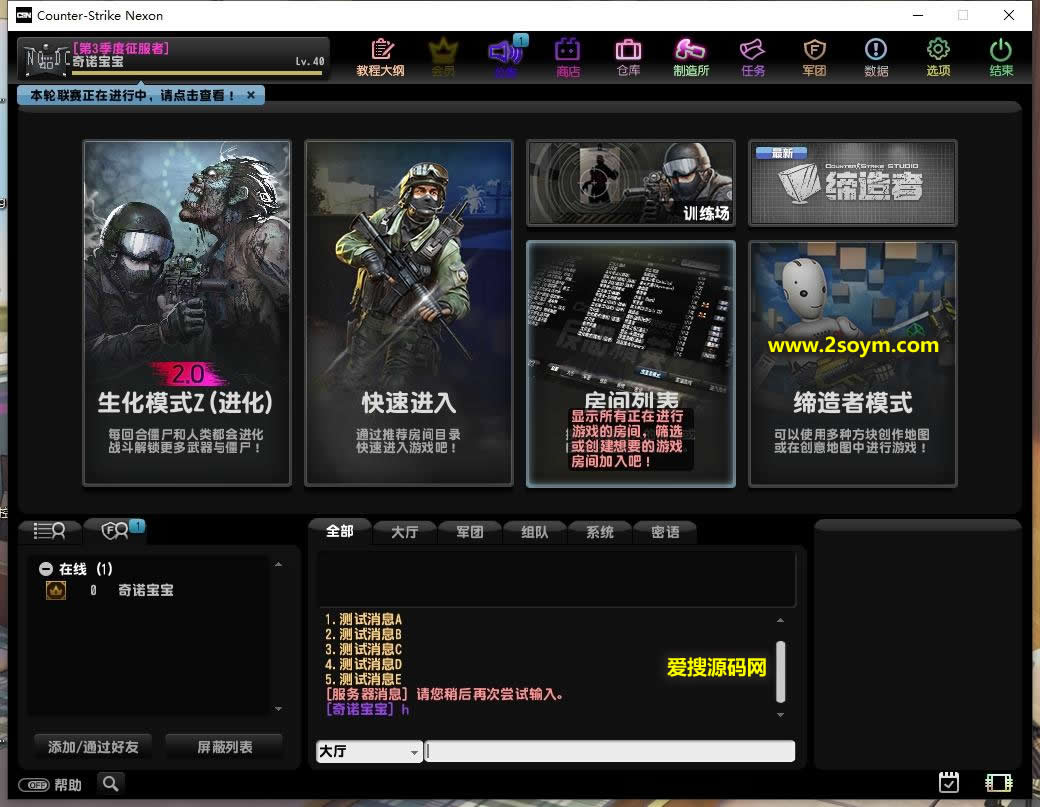Switch to clan members tab icon
The image size is (1040, 807).
click(x=115, y=530)
